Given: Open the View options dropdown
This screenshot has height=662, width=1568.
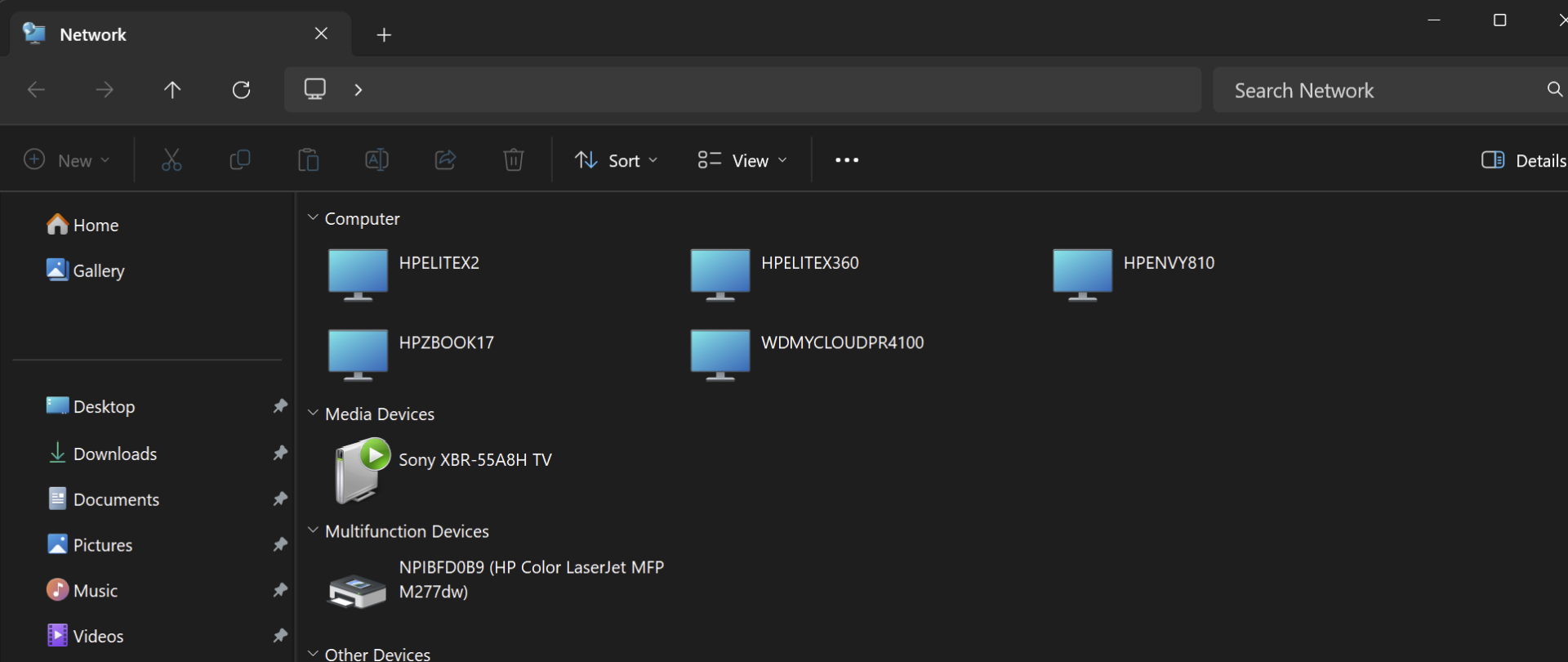Looking at the screenshot, I should tap(742, 160).
